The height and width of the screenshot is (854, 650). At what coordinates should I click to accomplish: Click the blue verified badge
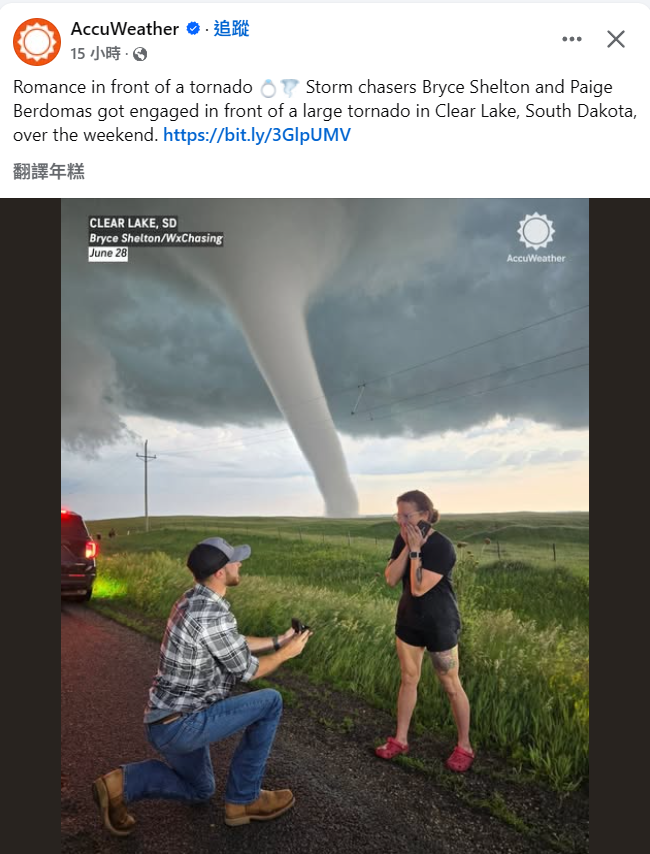193,29
